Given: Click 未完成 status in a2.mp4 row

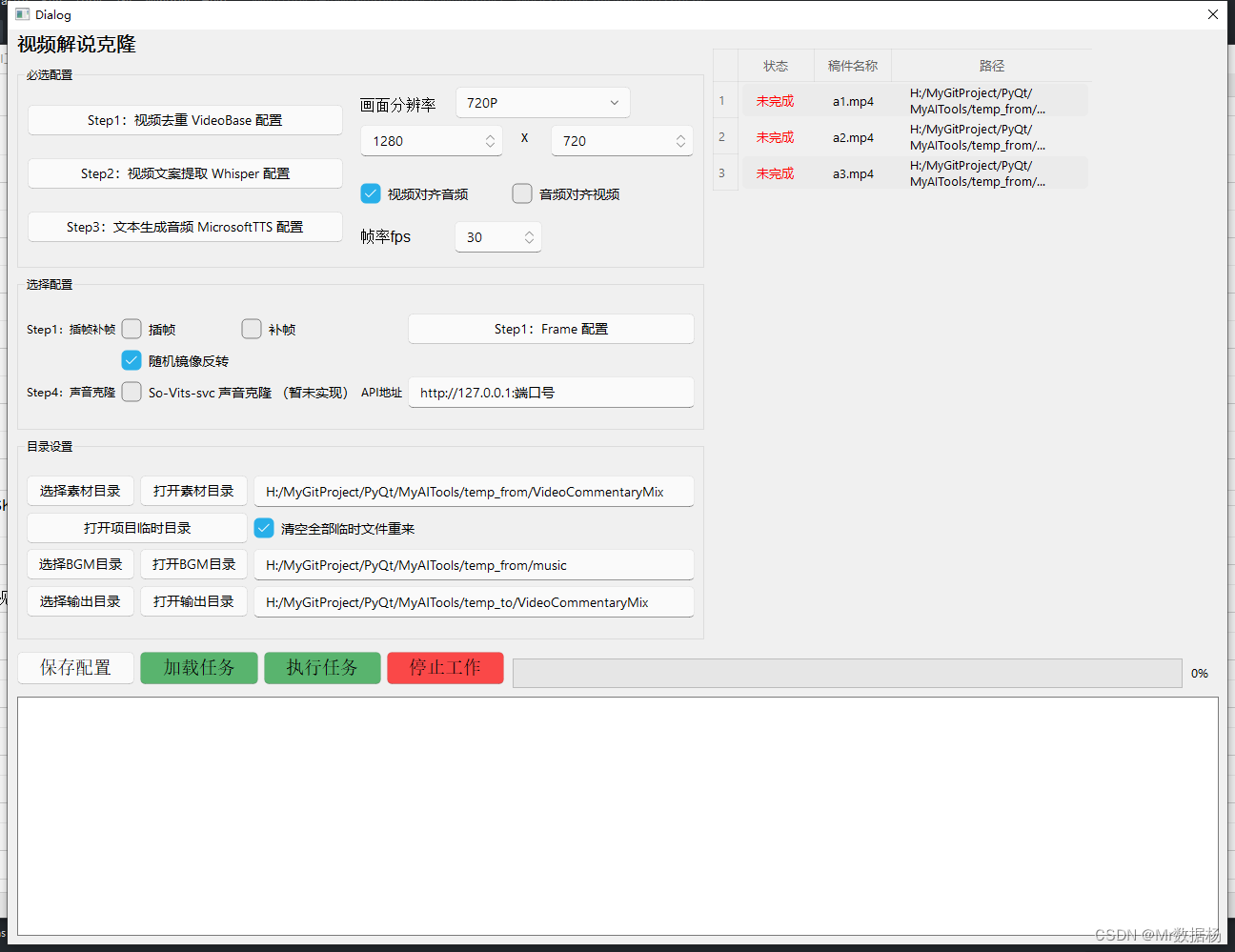Looking at the screenshot, I should 776,137.
